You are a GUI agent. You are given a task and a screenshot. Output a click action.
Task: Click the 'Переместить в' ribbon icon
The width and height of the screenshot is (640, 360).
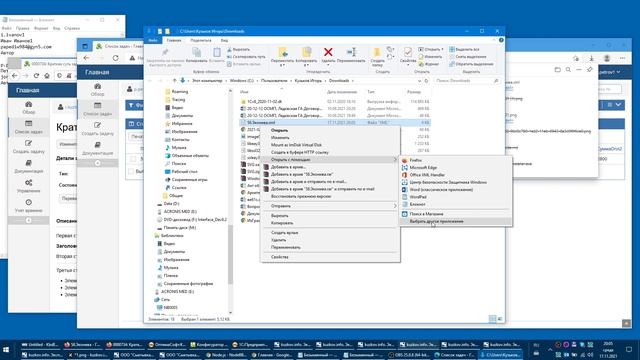[x=282, y=52]
